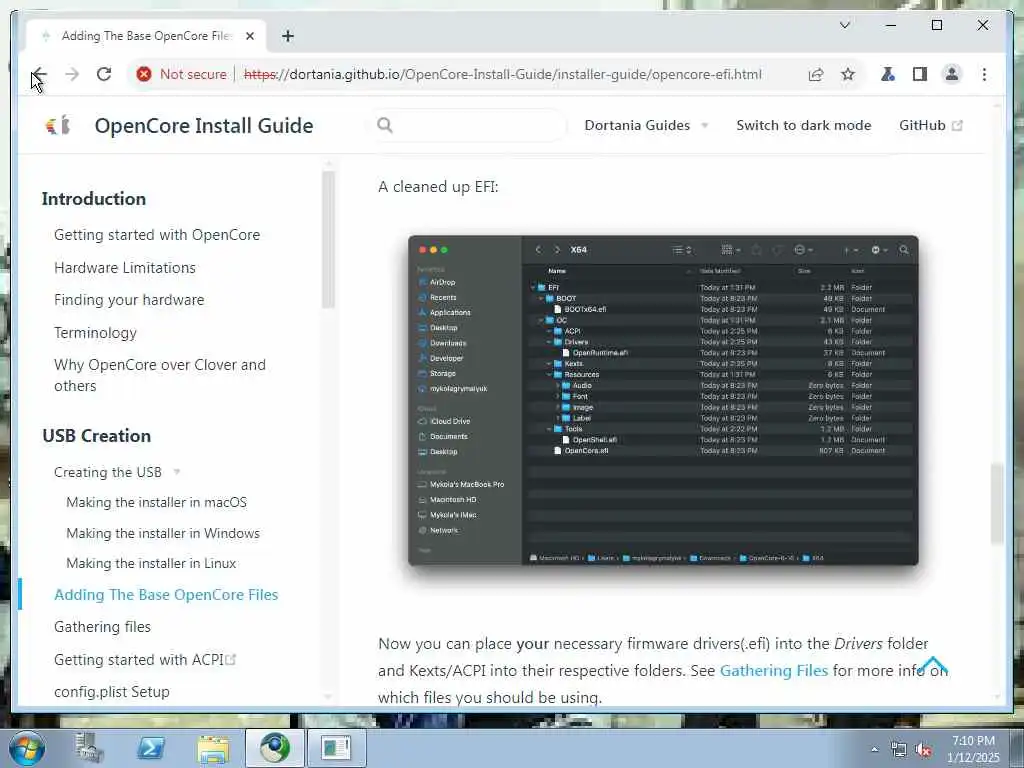
Task: Reload the current page
Action: coord(104,74)
